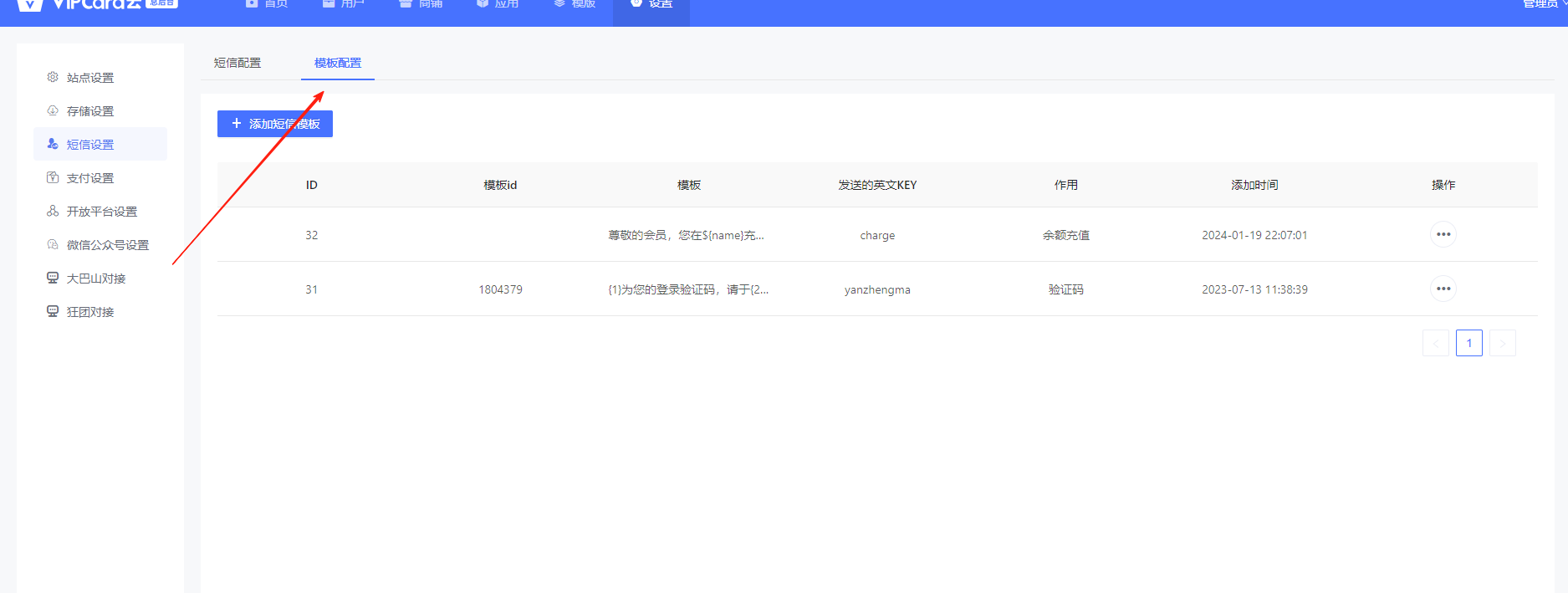Click the ID column header
Image resolution: width=1568 pixels, height=593 pixels.
pos(312,185)
